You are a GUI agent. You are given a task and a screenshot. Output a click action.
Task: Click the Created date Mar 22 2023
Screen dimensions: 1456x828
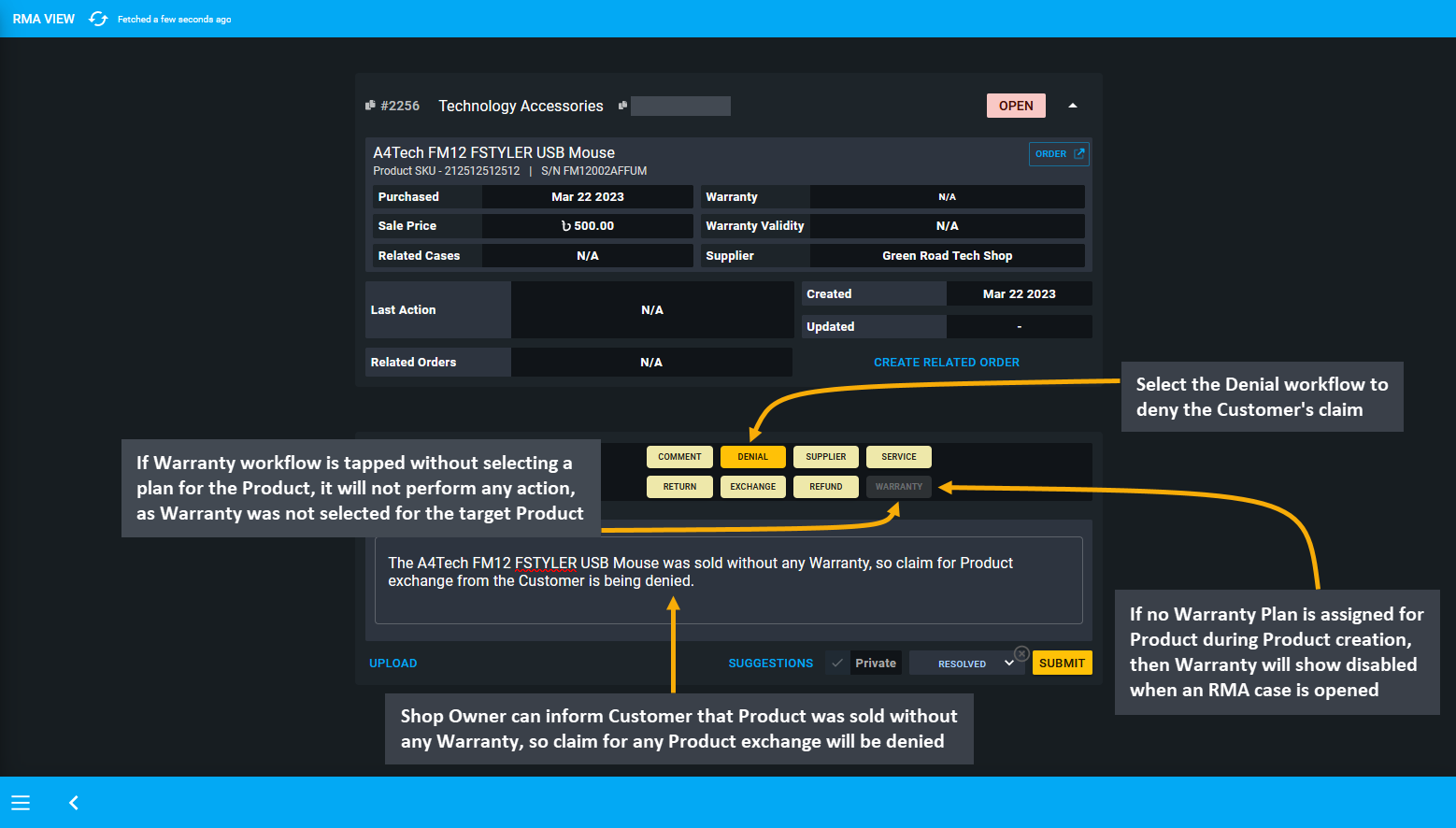coord(1019,294)
